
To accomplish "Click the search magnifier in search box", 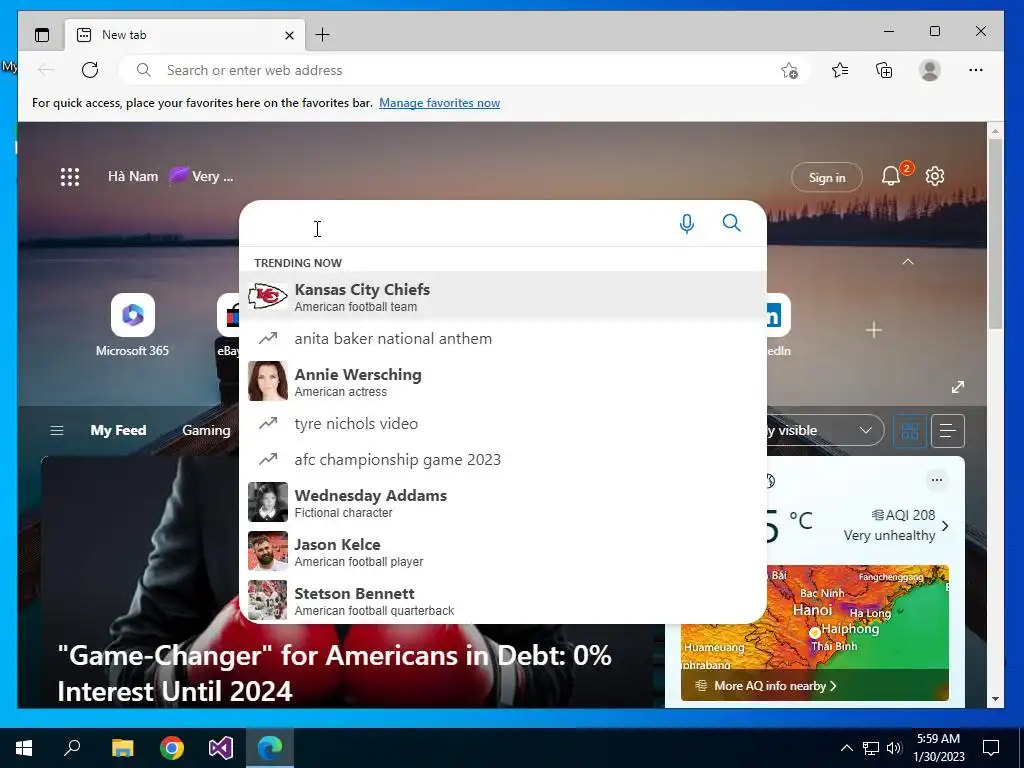I will coord(731,223).
